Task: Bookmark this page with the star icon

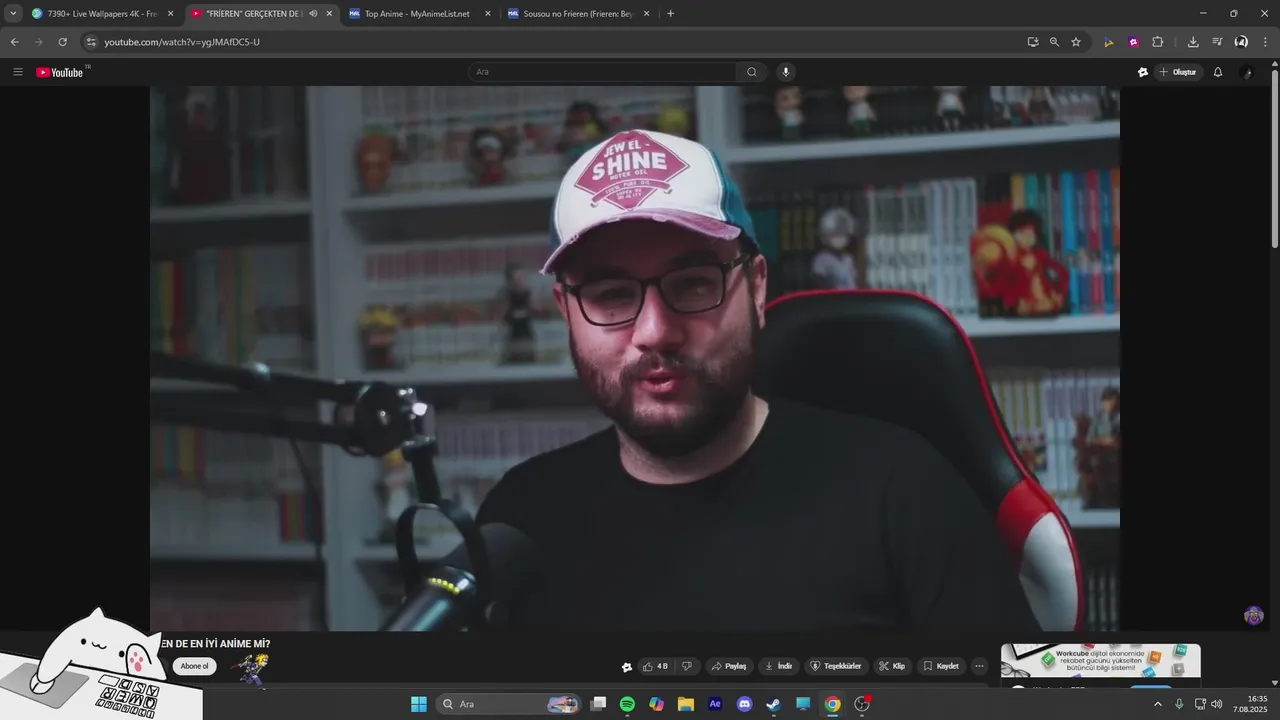Action: 1076,42
